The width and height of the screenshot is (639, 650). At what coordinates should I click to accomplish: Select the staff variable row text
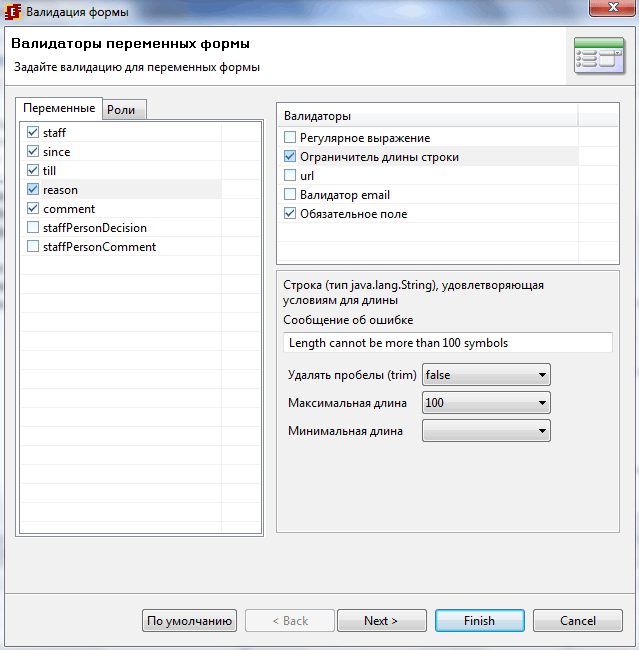(x=54, y=133)
